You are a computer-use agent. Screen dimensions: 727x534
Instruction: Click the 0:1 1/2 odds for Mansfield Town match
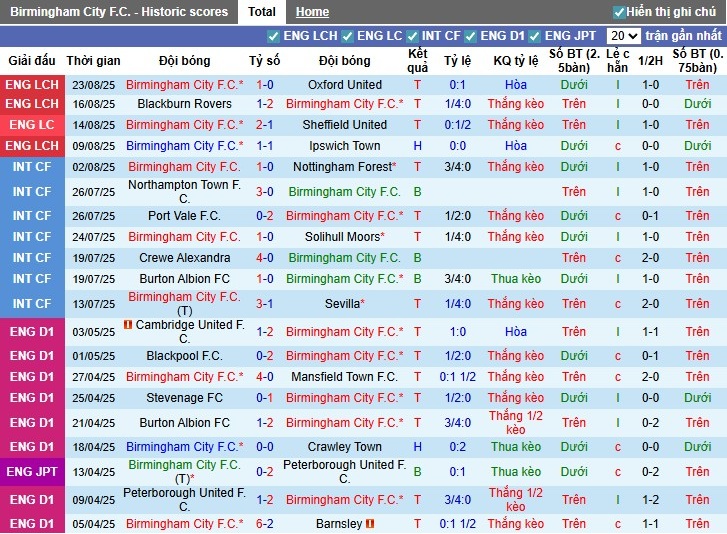[458, 377]
